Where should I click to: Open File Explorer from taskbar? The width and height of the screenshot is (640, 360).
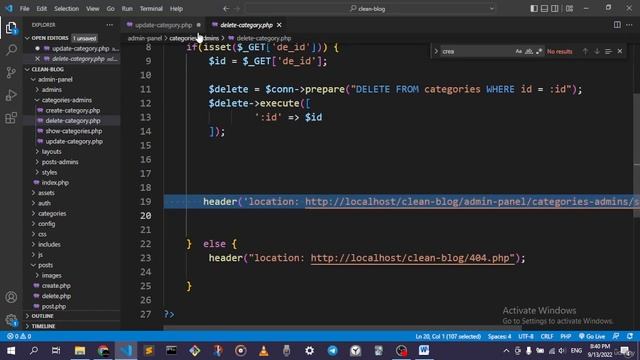tap(80, 351)
